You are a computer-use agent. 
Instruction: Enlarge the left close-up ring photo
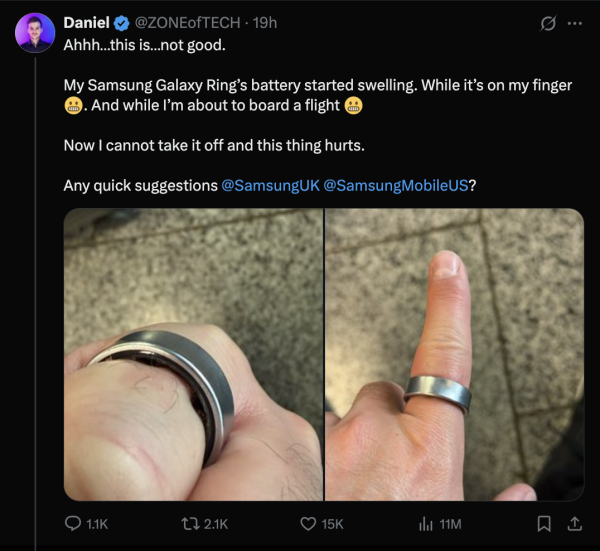pos(193,354)
